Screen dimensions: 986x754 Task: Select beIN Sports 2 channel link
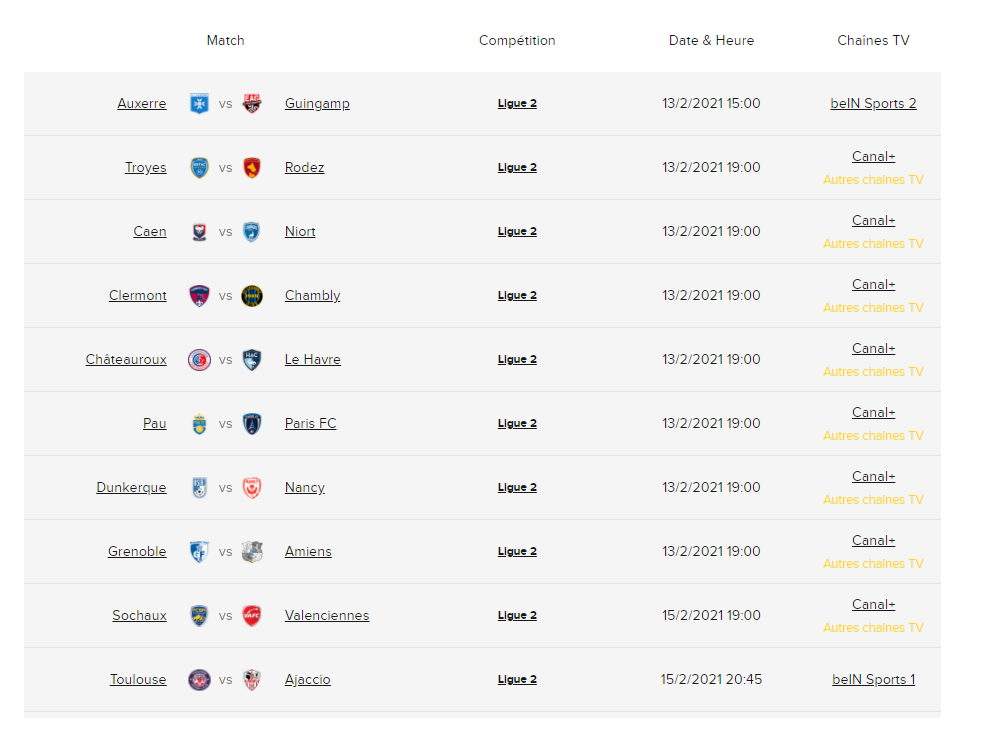coord(873,104)
